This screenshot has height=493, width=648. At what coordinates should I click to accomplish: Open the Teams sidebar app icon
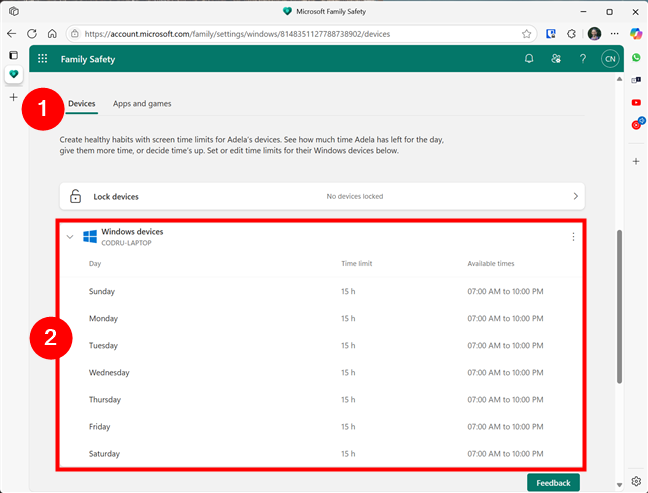636,80
